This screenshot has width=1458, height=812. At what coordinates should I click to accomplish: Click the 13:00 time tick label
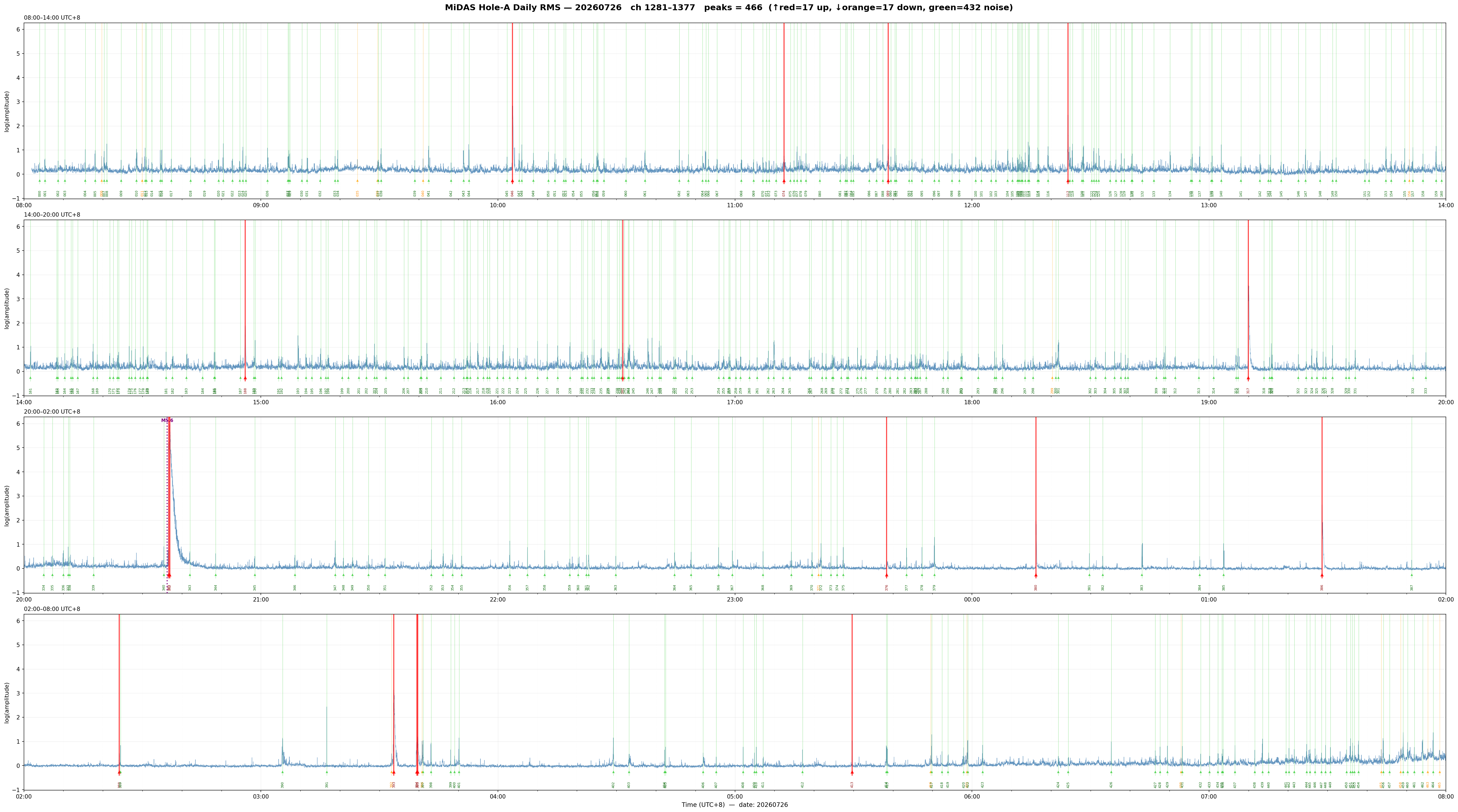pyautogui.click(x=1209, y=205)
